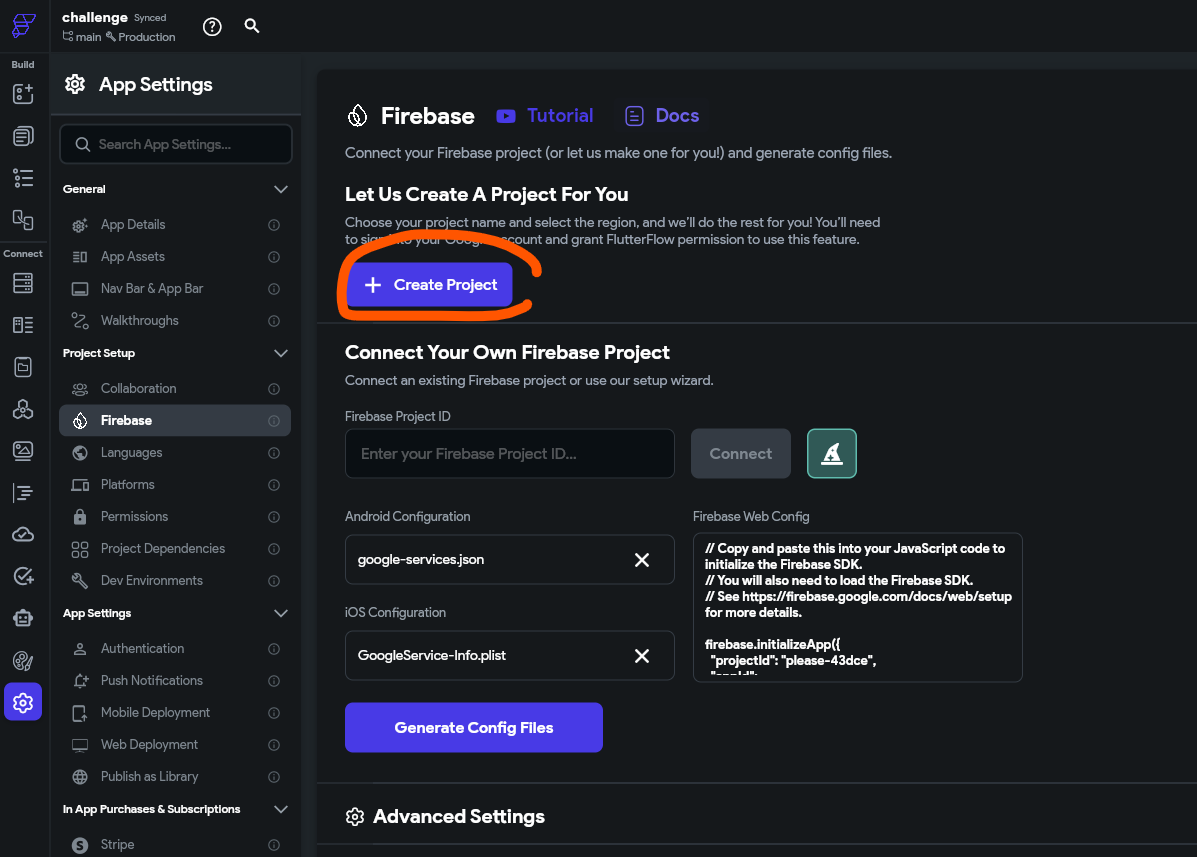Open Walkthroughs settings
The width and height of the screenshot is (1197, 857).
[x=175, y=321]
